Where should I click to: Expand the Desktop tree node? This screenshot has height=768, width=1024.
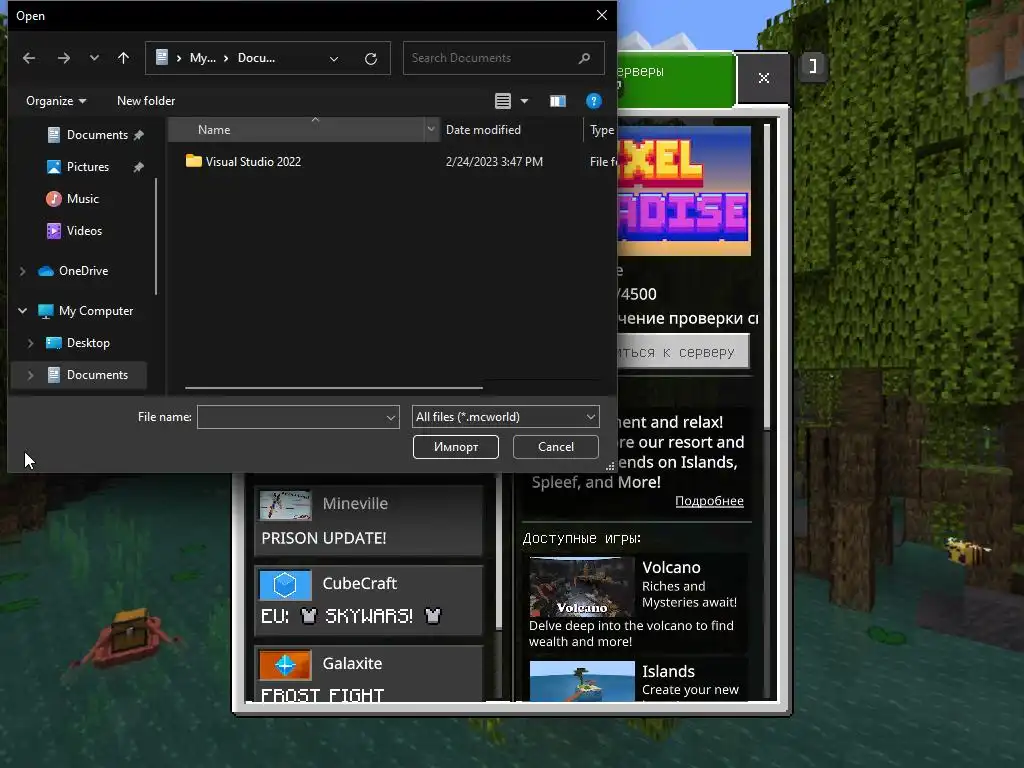(31, 343)
